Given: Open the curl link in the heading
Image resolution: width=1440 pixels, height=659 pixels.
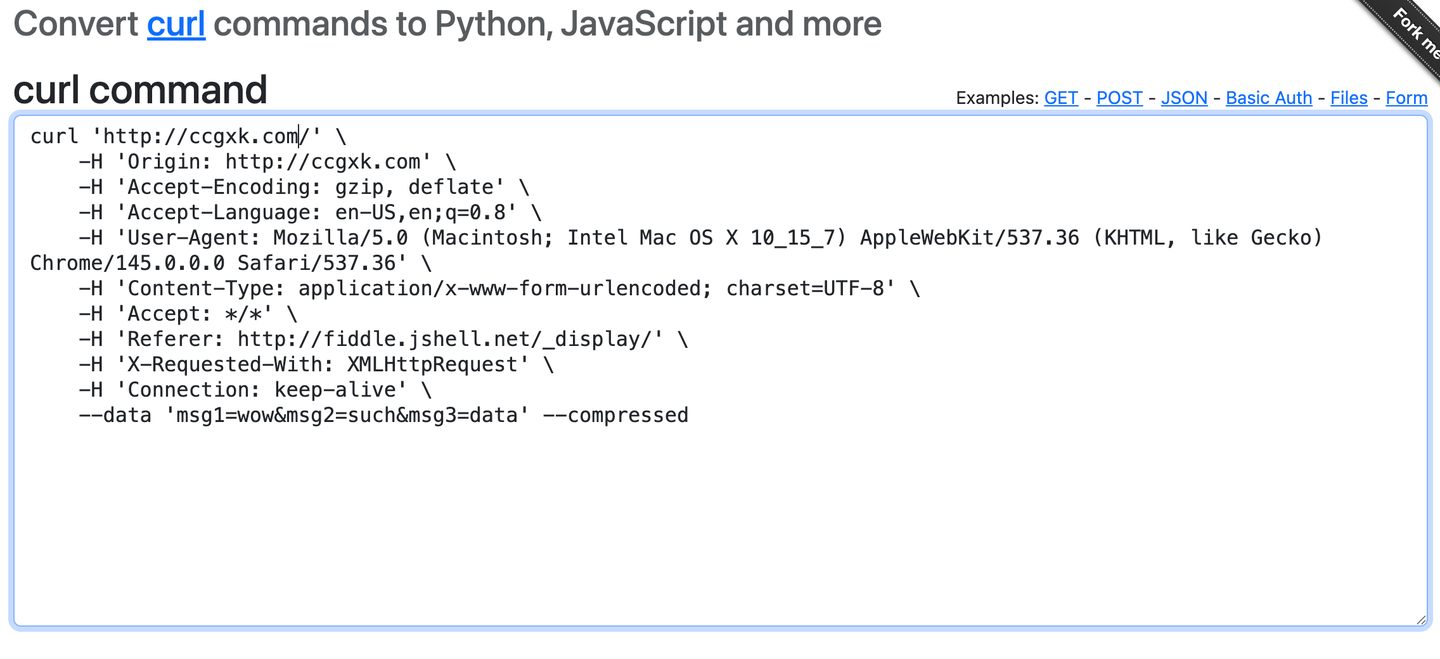Looking at the screenshot, I should pos(176,24).
